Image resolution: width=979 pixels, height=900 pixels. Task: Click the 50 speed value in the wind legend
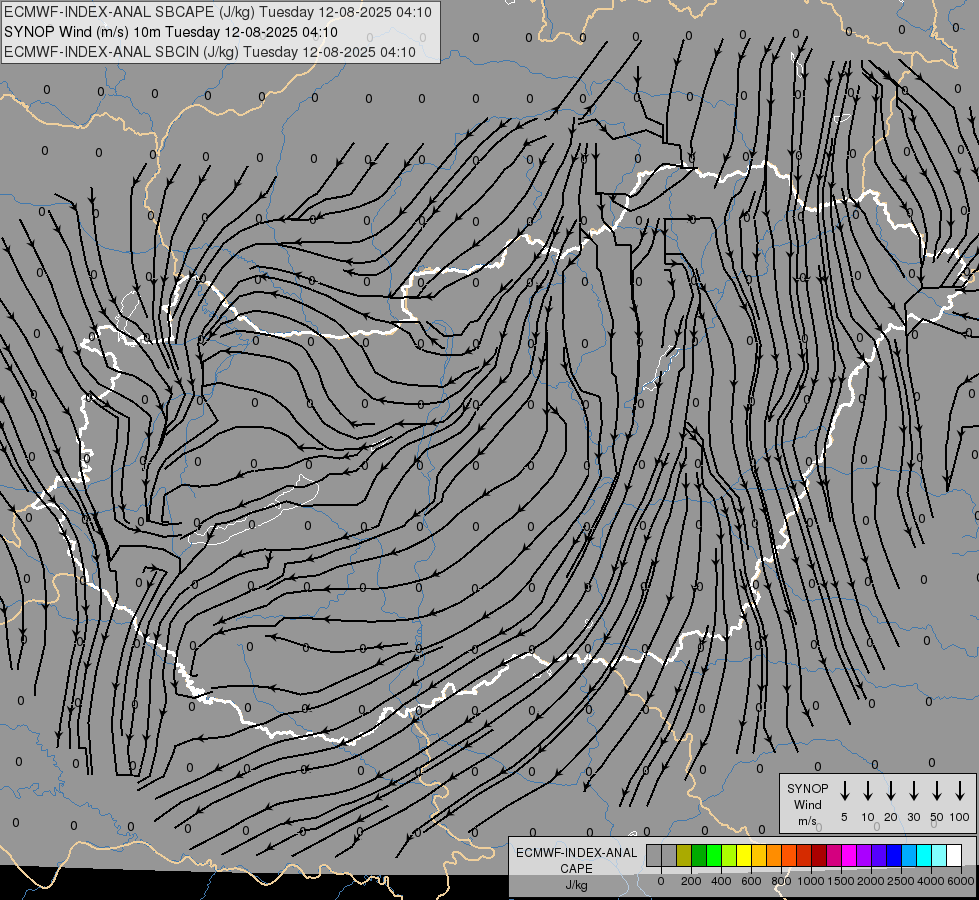click(x=937, y=817)
